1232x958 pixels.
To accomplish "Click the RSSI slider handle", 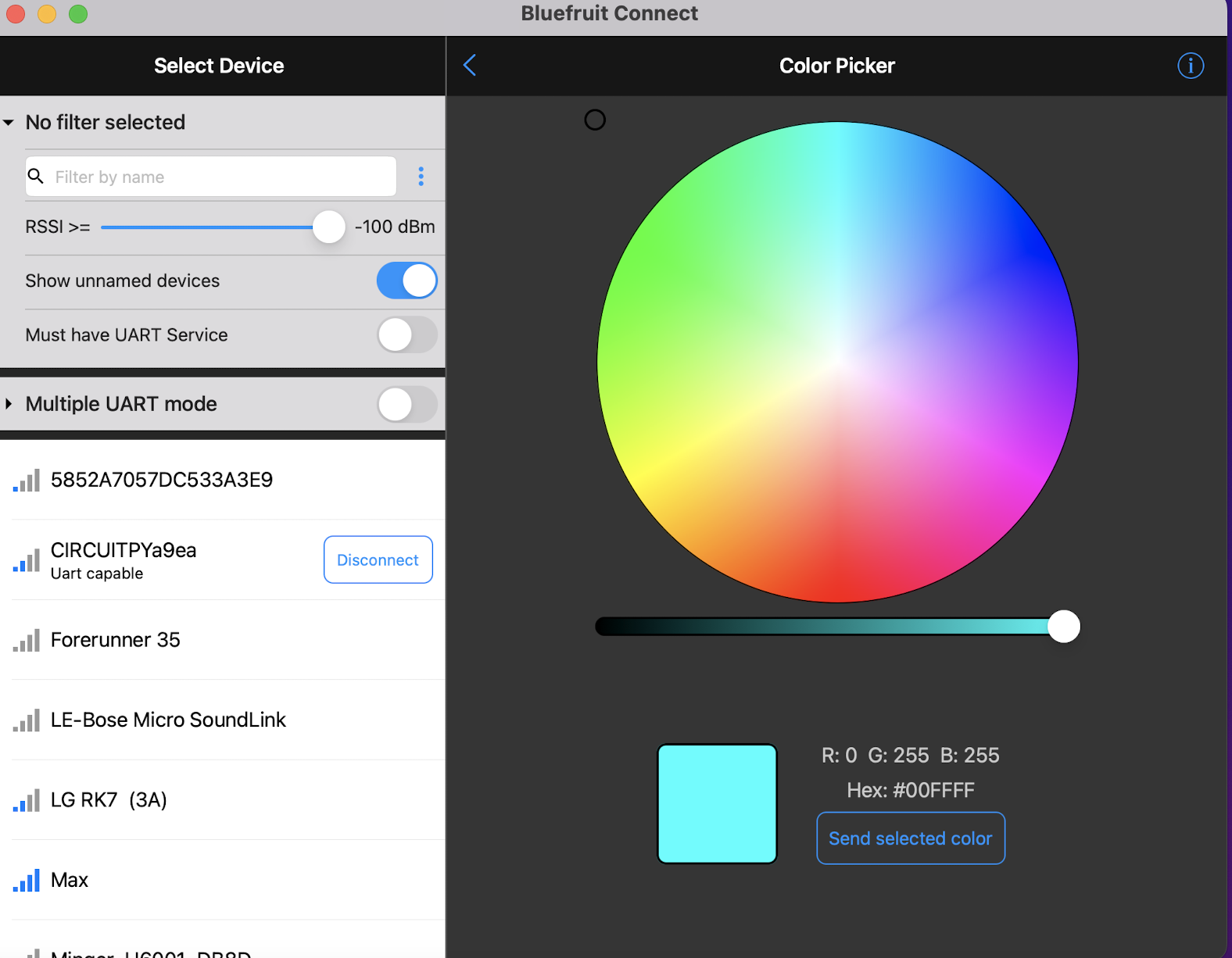I will tap(328, 227).
